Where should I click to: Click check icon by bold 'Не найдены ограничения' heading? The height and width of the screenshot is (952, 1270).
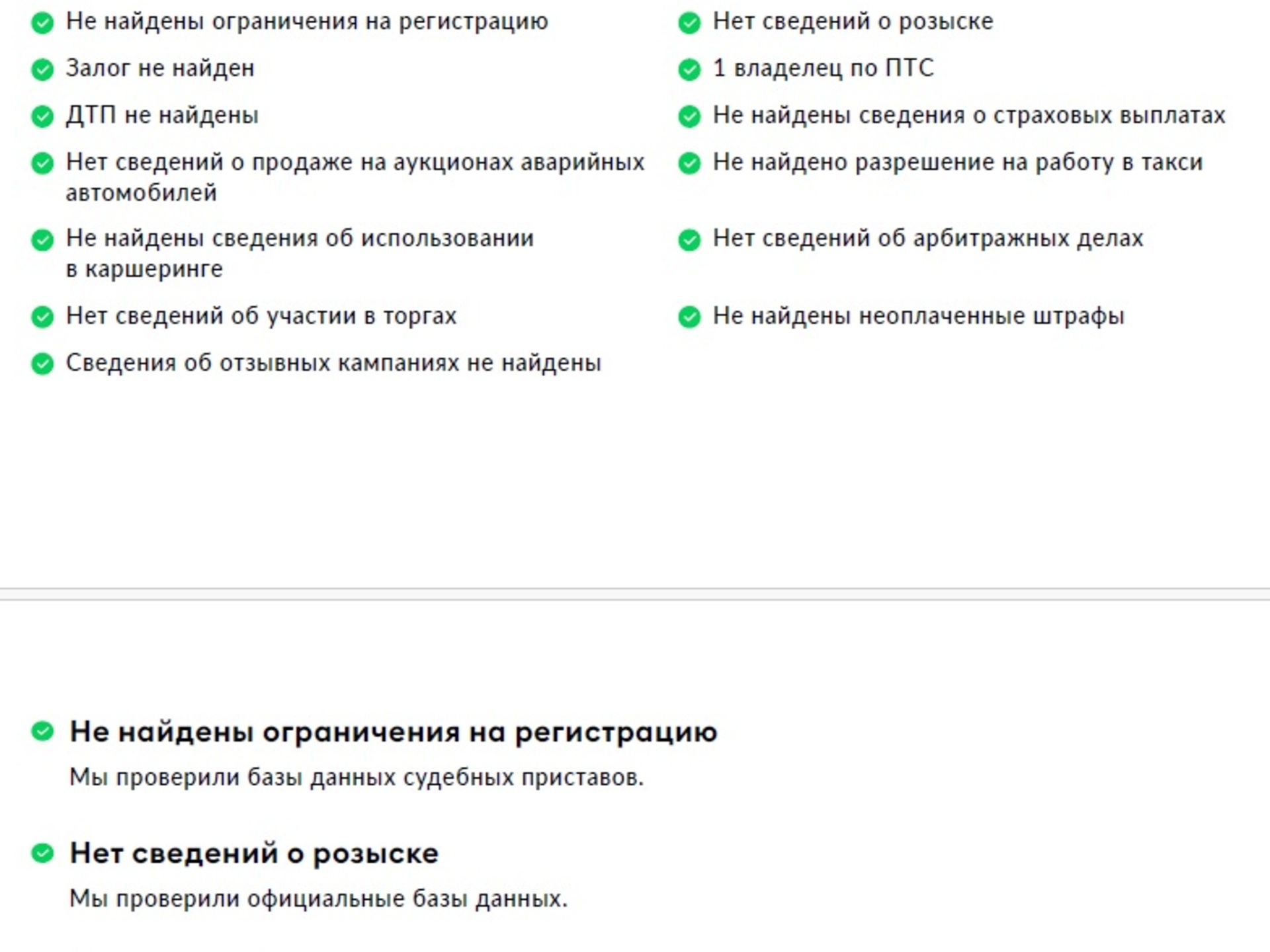[x=42, y=731]
